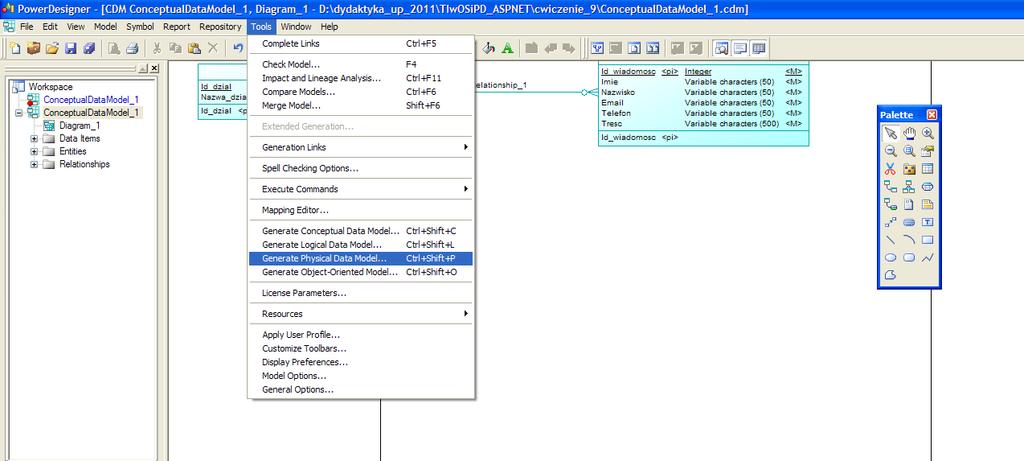This screenshot has width=1024, height=461.
Task: Expand the Relationships folder node
Action: (34, 165)
